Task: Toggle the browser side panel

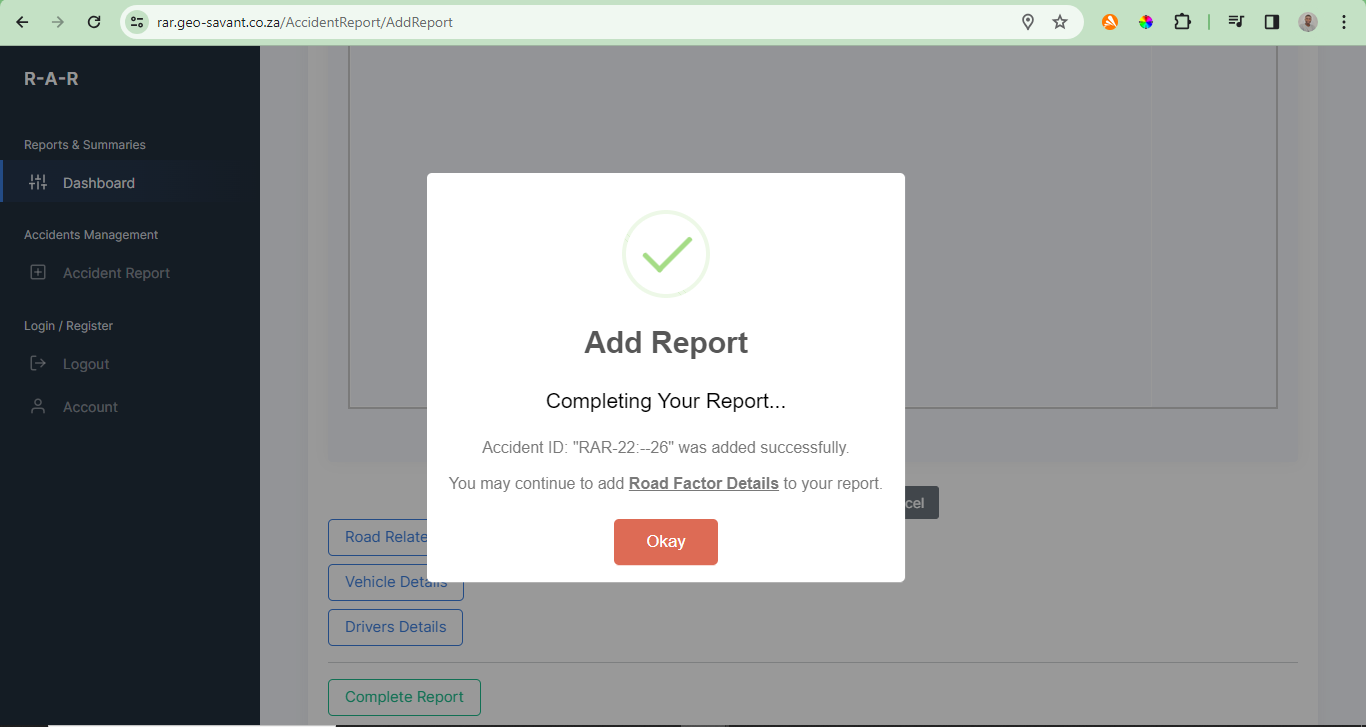Action: click(1272, 22)
